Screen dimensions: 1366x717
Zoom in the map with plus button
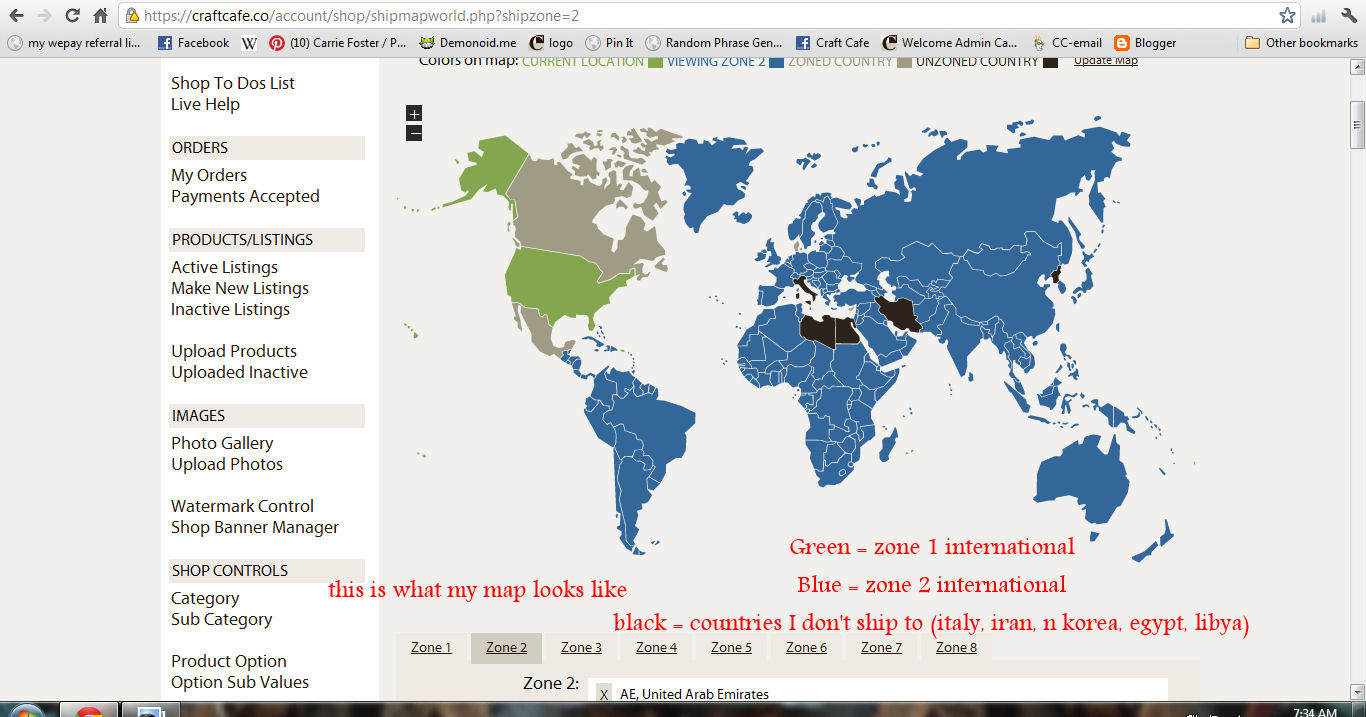pyautogui.click(x=414, y=114)
